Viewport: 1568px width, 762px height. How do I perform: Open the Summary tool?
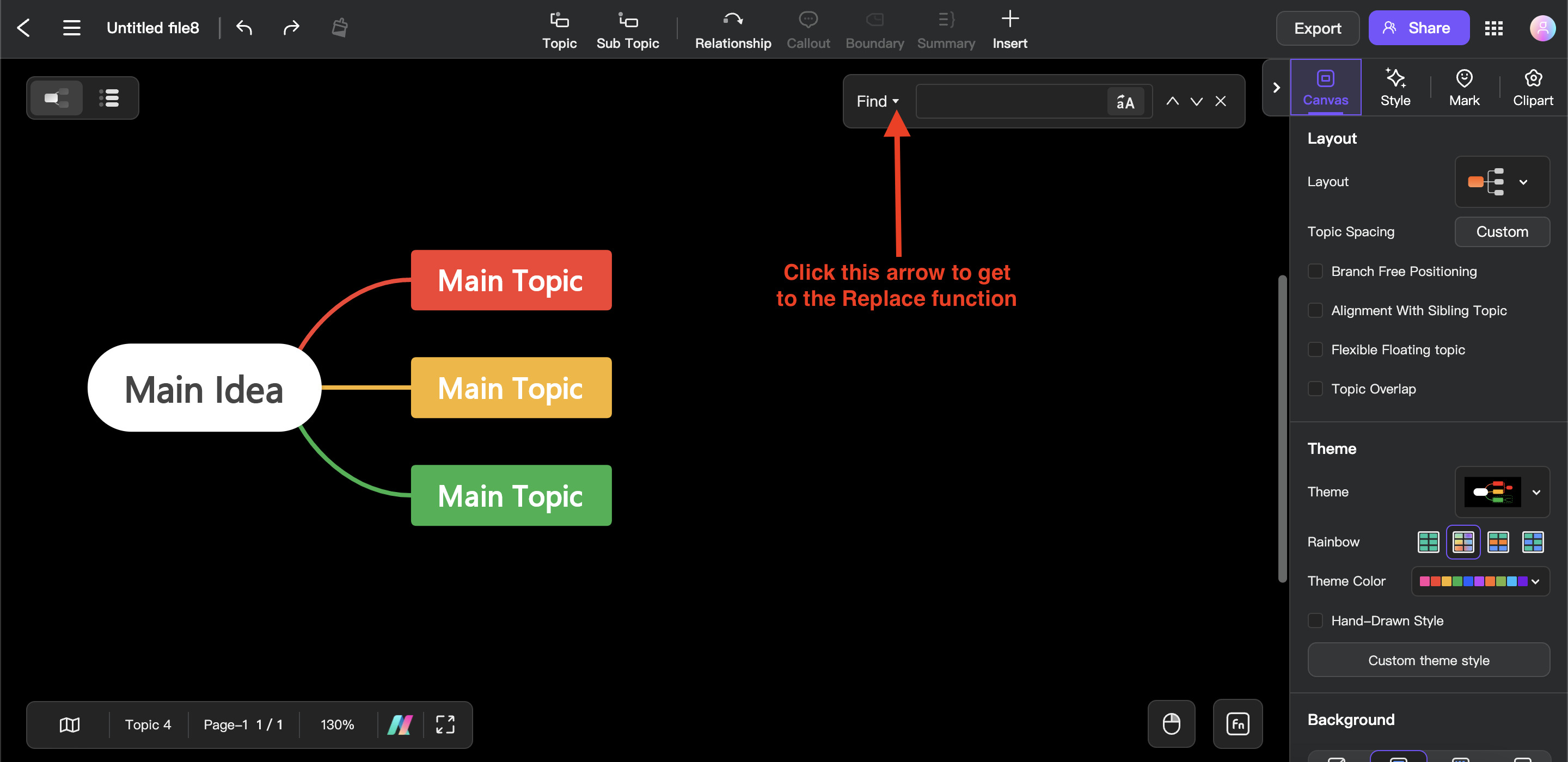point(945,27)
